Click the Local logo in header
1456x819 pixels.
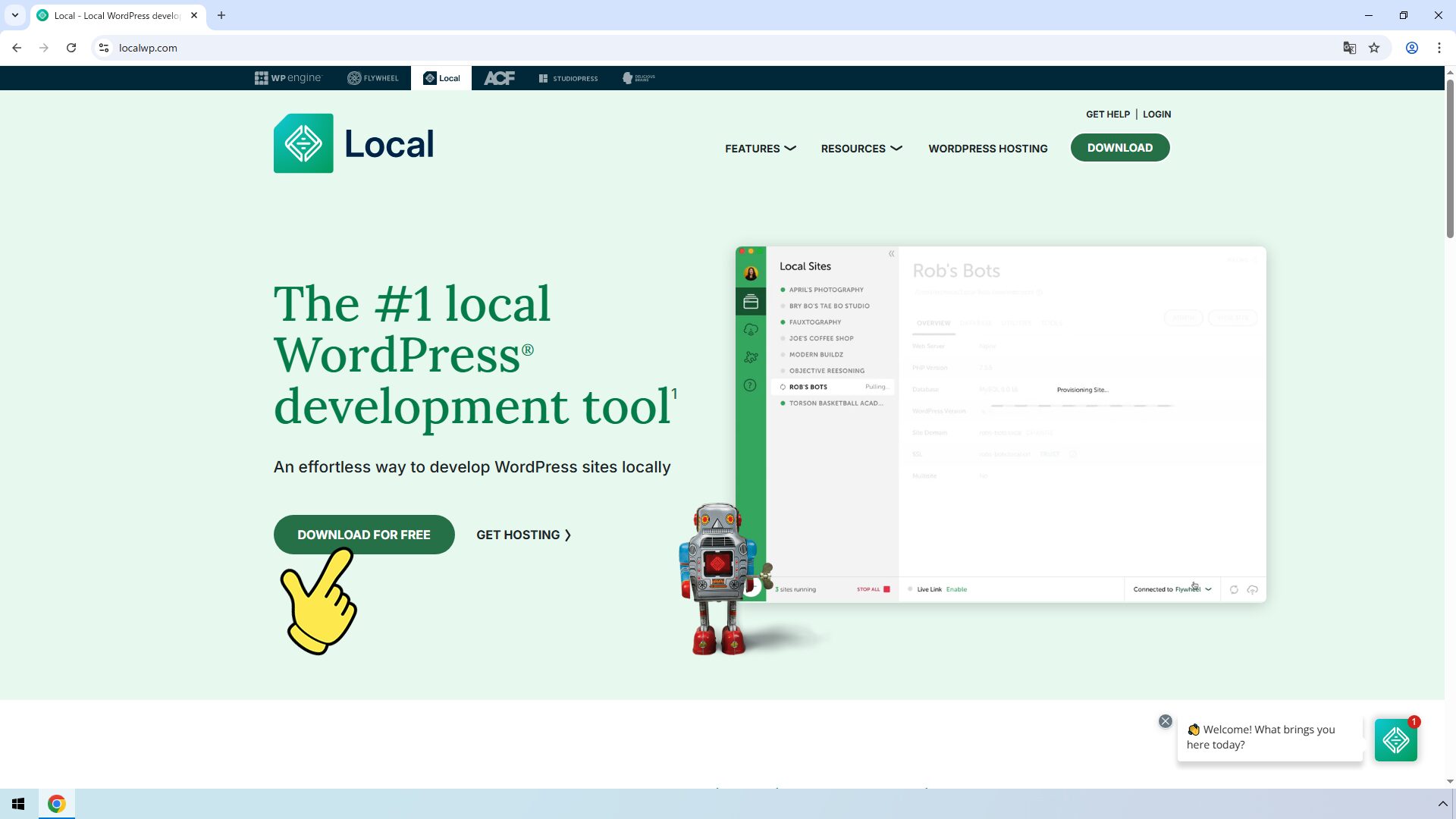coord(354,143)
